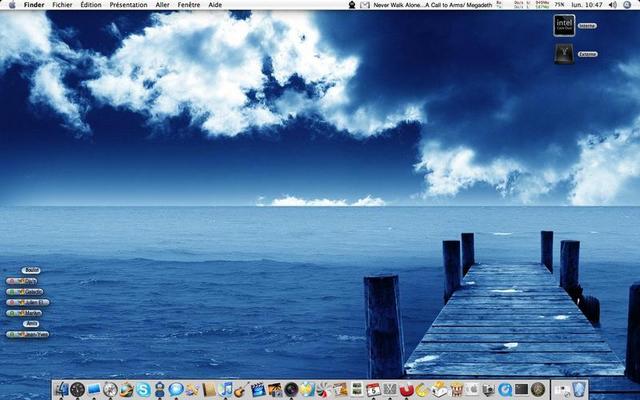
Task: Open the Aller menu
Action: pos(162,5)
